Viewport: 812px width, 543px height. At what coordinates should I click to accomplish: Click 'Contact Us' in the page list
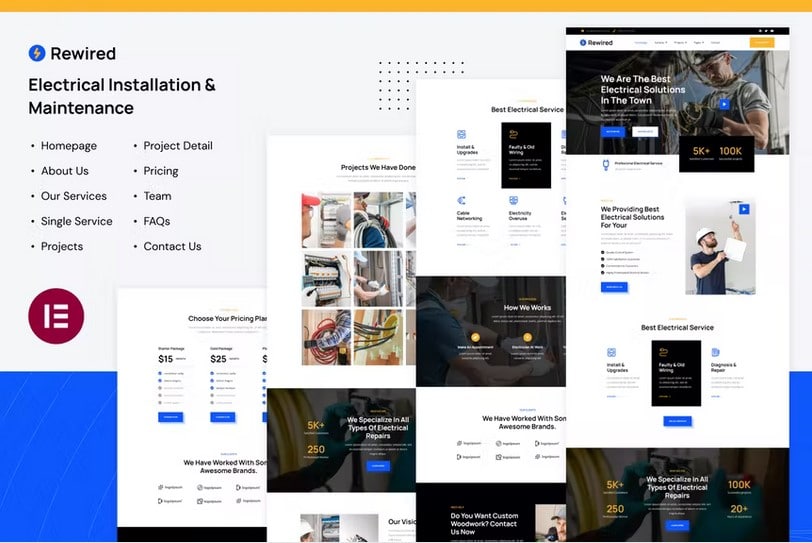[x=172, y=246]
